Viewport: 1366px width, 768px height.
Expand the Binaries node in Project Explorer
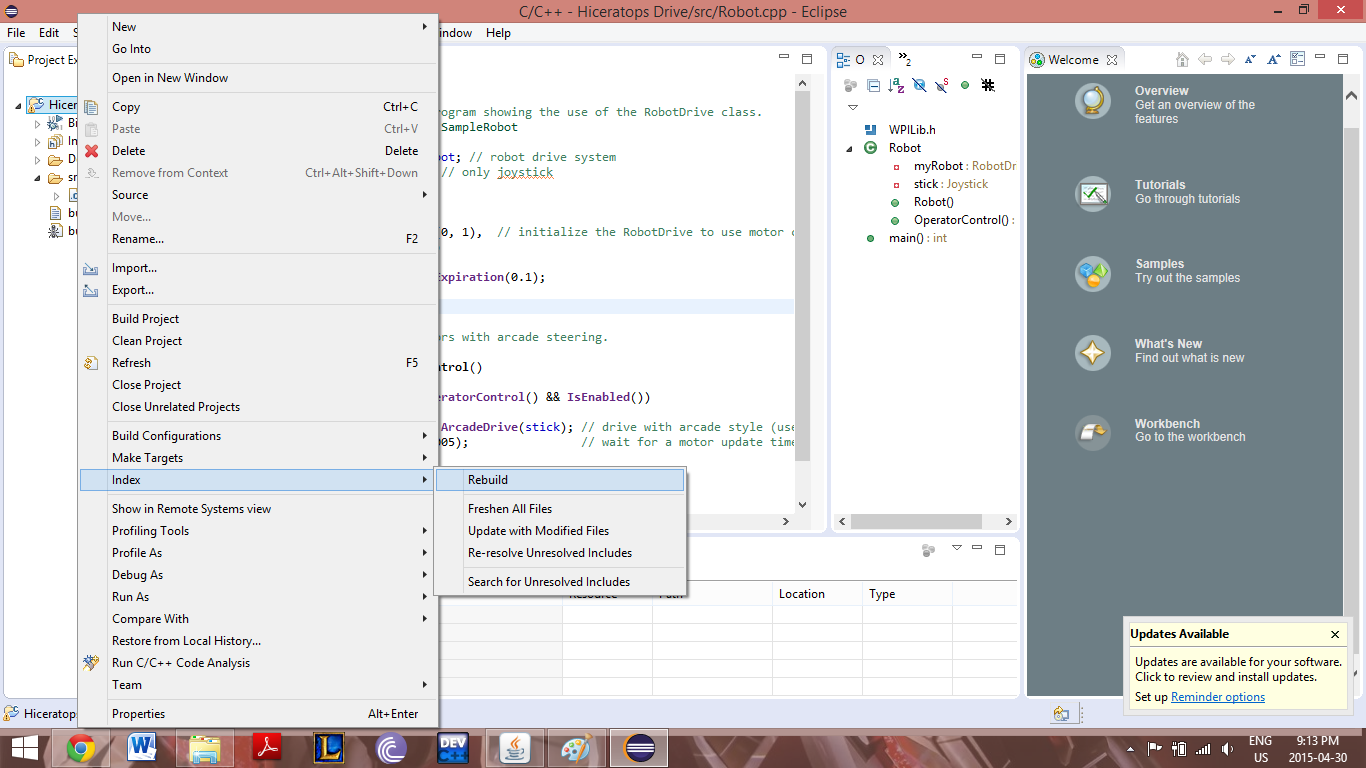coord(38,124)
